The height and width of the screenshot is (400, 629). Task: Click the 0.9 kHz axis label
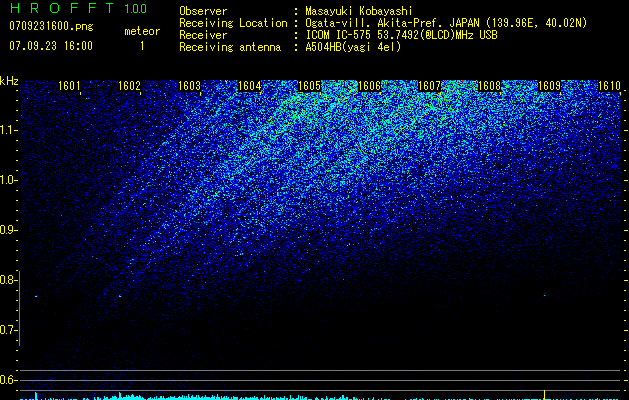click(x=7, y=230)
